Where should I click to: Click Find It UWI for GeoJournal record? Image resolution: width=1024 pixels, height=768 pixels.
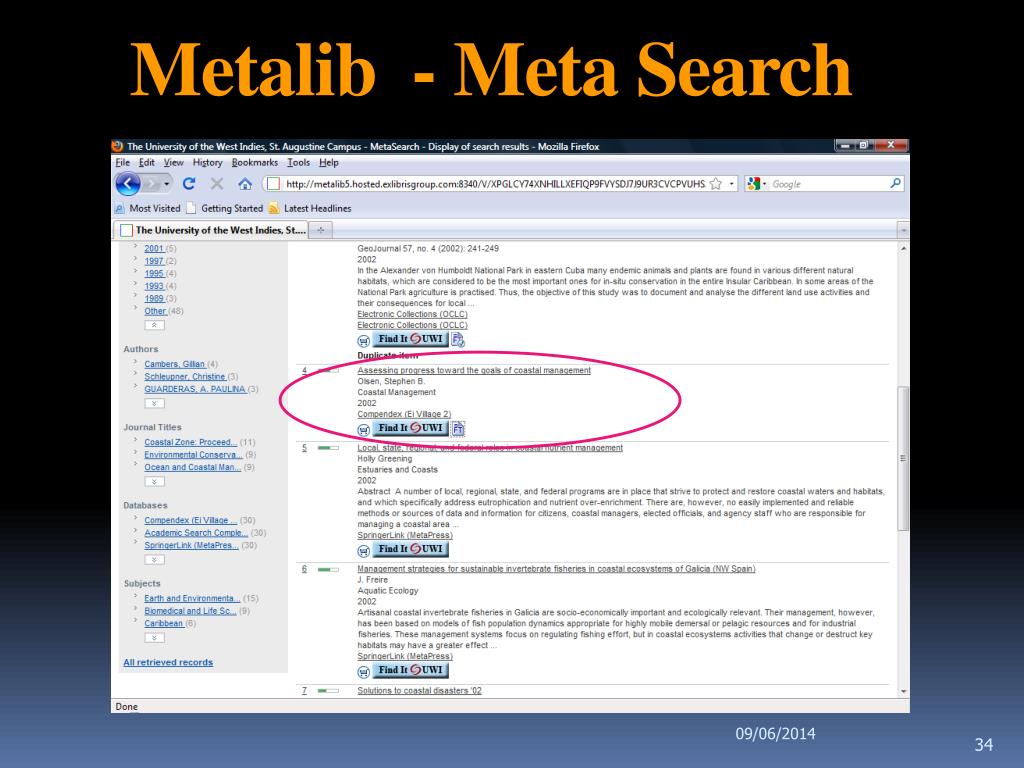(410, 340)
